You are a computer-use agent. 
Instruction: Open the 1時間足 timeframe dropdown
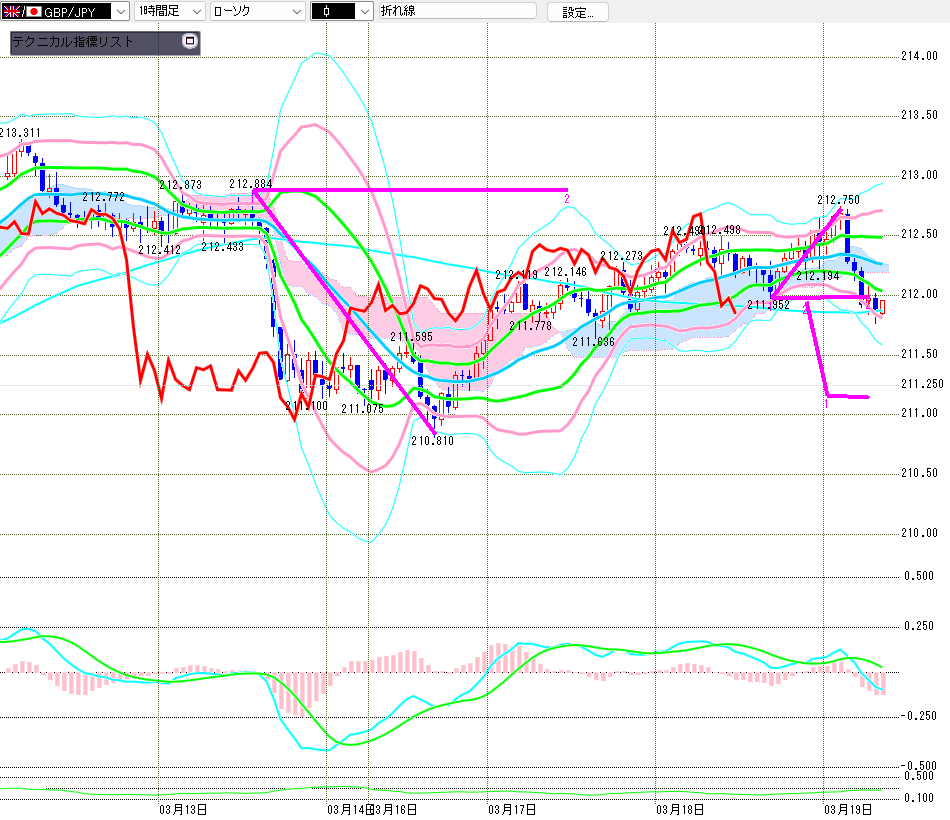[x=168, y=12]
